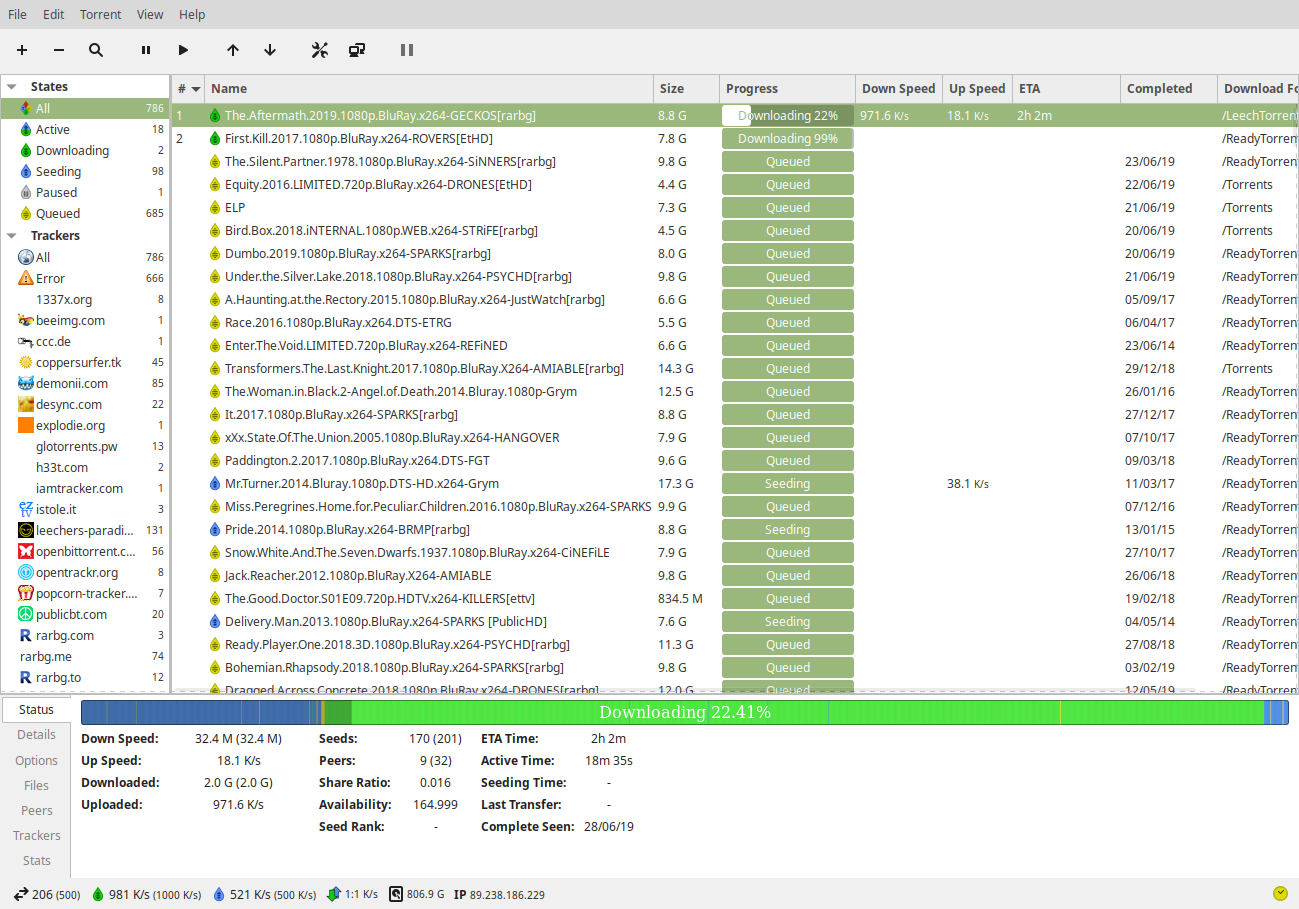Click the Add Torrent plus icon
The width and height of the screenshot is (1299, 909).
22,50
